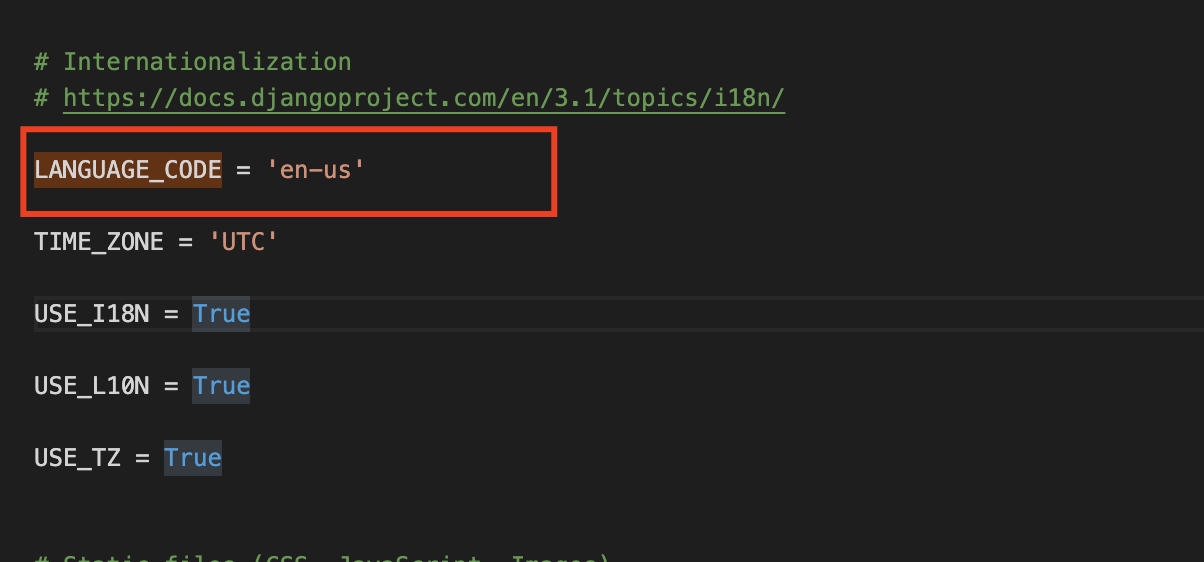Click the USE_TZ setting name
The image size is (1204, 562).
[x=78, y=458]
